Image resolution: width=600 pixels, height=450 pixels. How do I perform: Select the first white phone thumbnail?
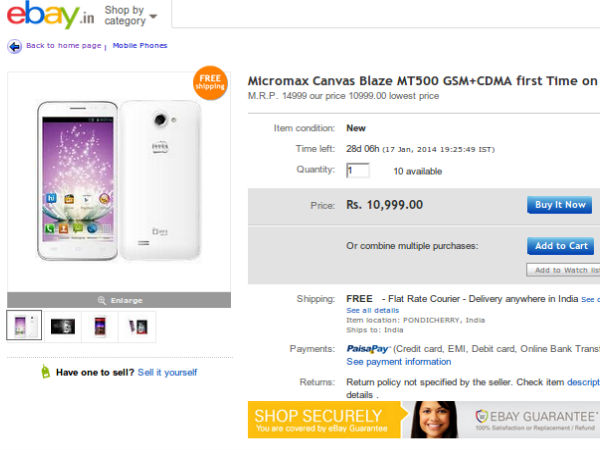(x=24, y=326)
